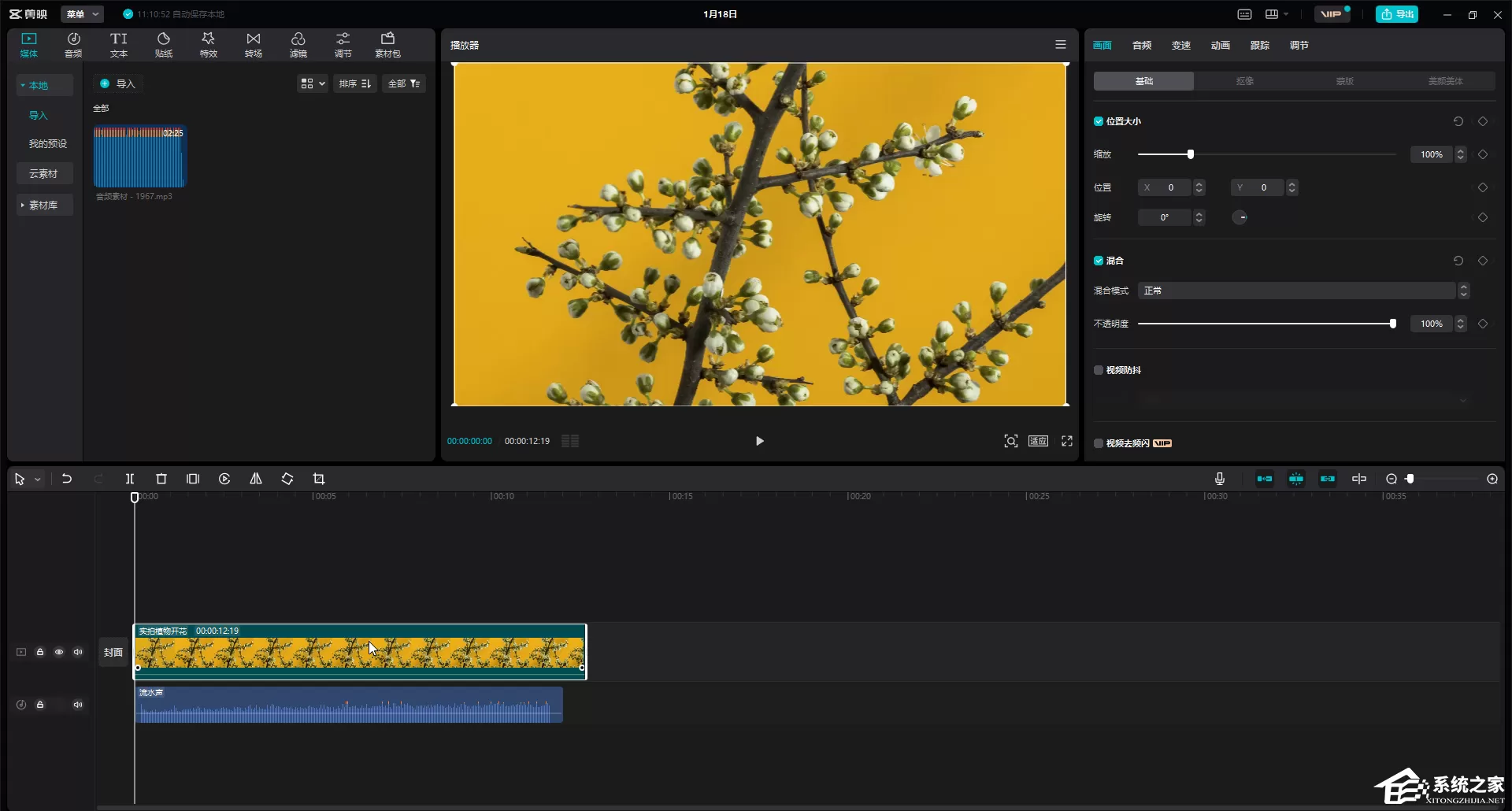Screen dimensions: 1512x811
Task: Switch to the 蒙版 sub-tab
Action: pos(1345,81)
